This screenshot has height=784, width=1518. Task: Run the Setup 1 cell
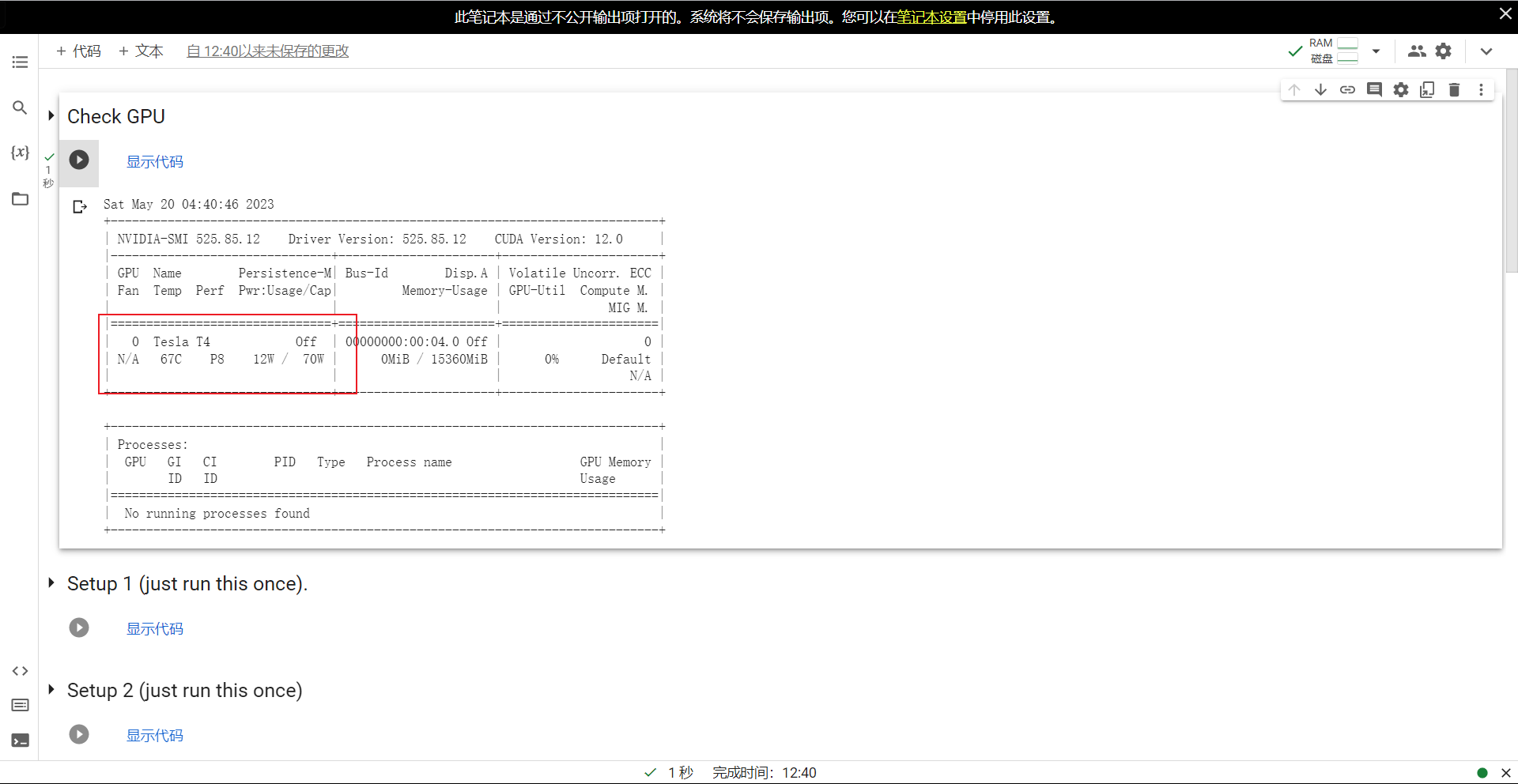pyautogui.click(x=79, y=628)
